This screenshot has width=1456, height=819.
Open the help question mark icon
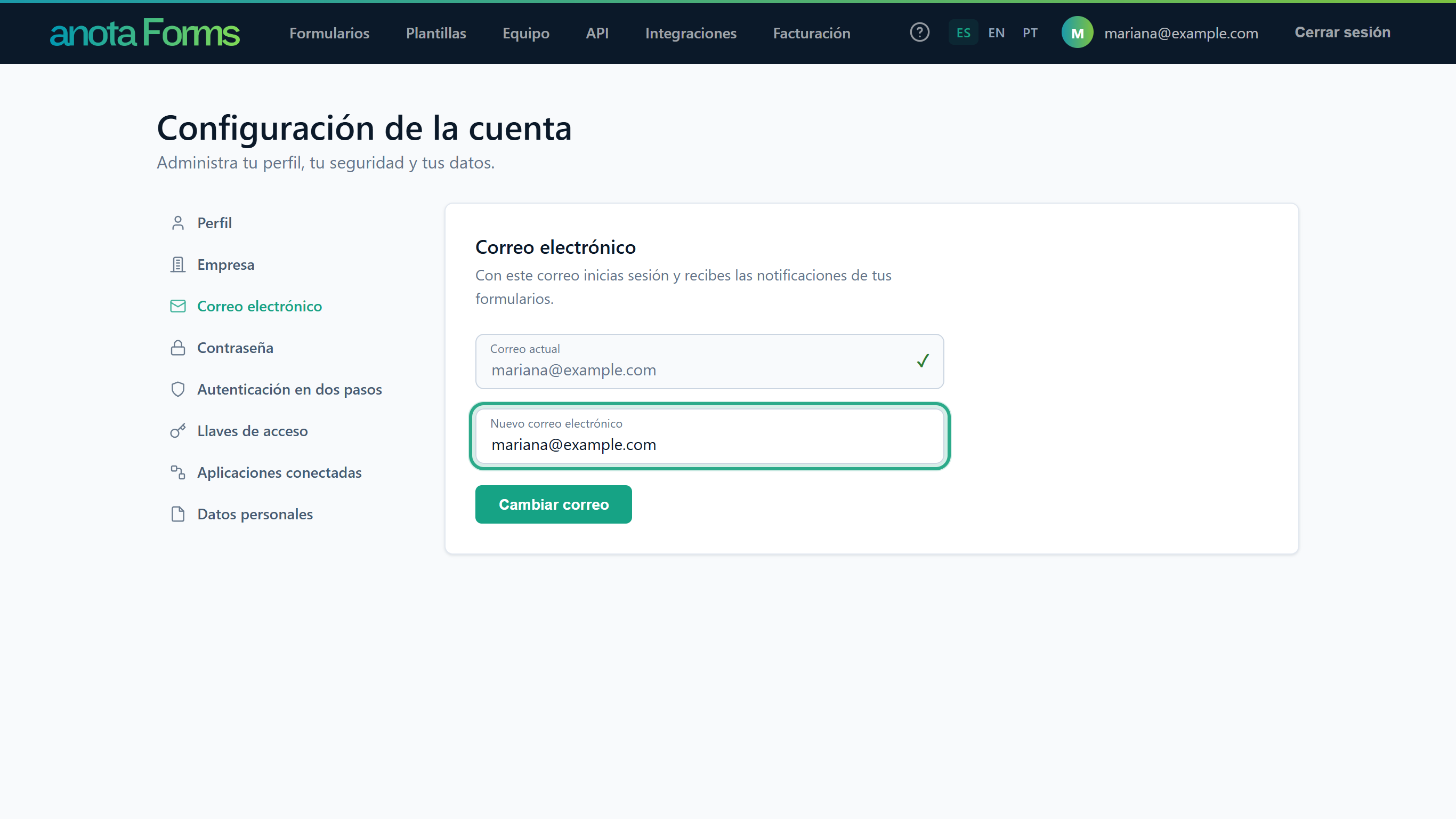click(920, 32)
